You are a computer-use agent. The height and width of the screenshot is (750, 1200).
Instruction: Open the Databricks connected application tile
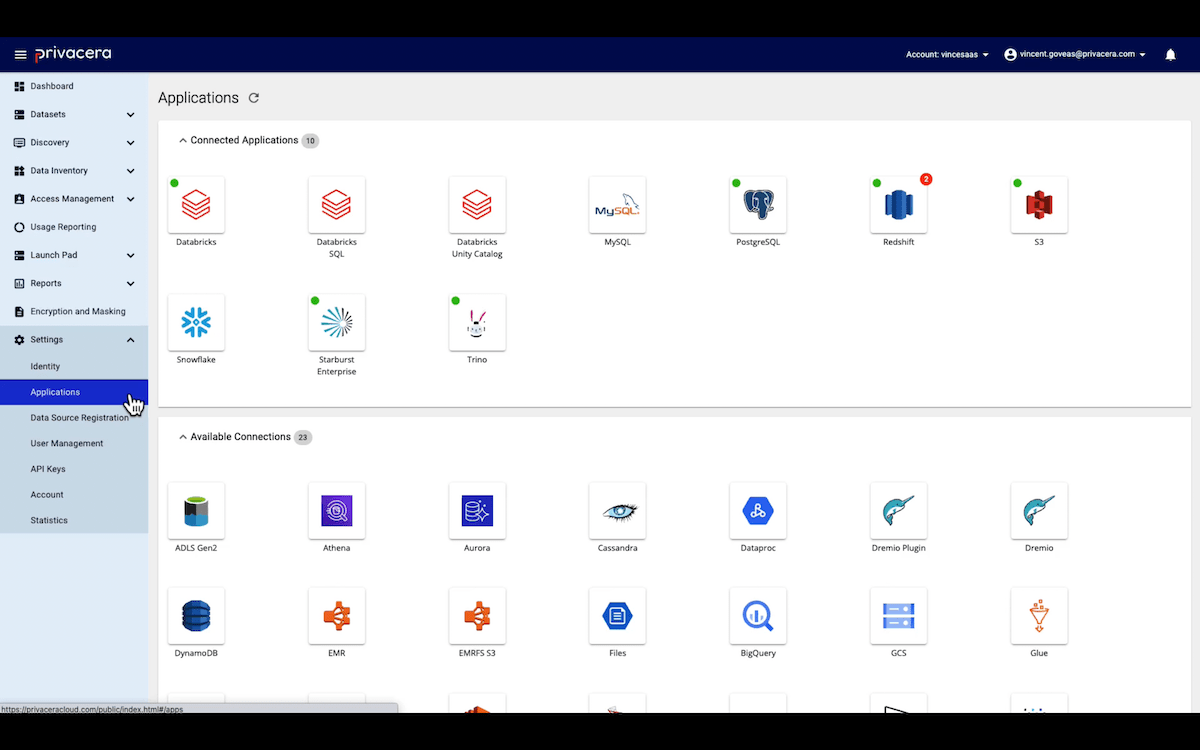pos(196,205)
